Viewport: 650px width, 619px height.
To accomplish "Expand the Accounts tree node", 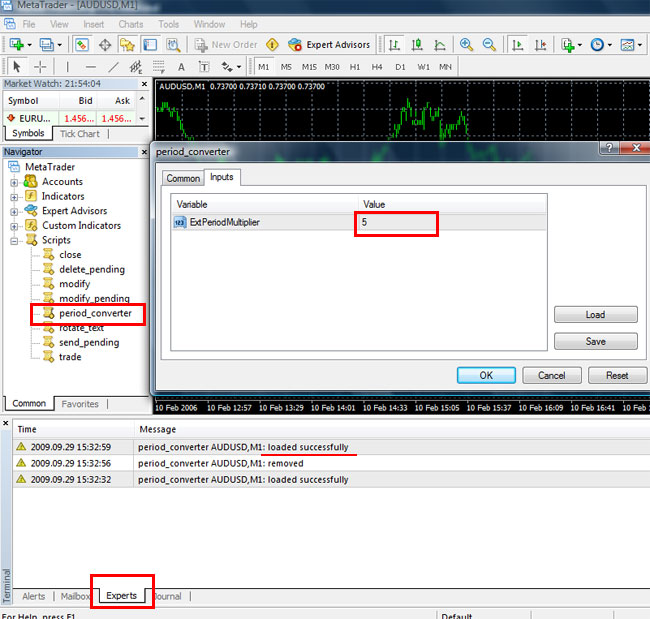I will tap(14, 182).
